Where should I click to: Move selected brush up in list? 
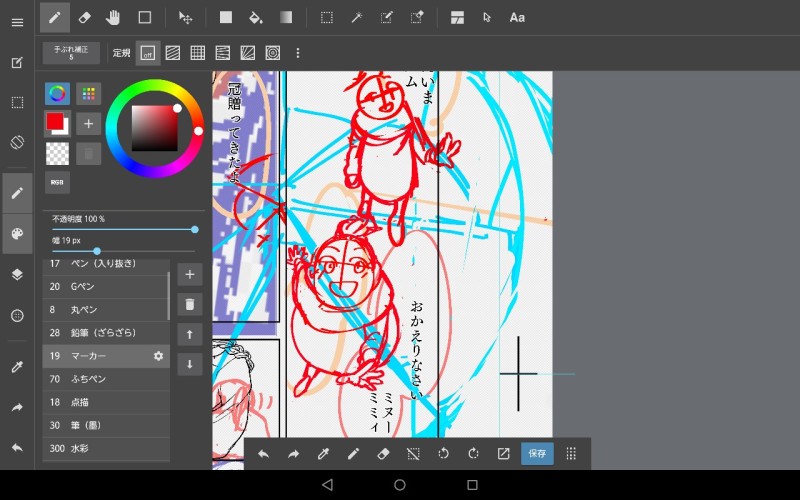(x=190, y=335)
